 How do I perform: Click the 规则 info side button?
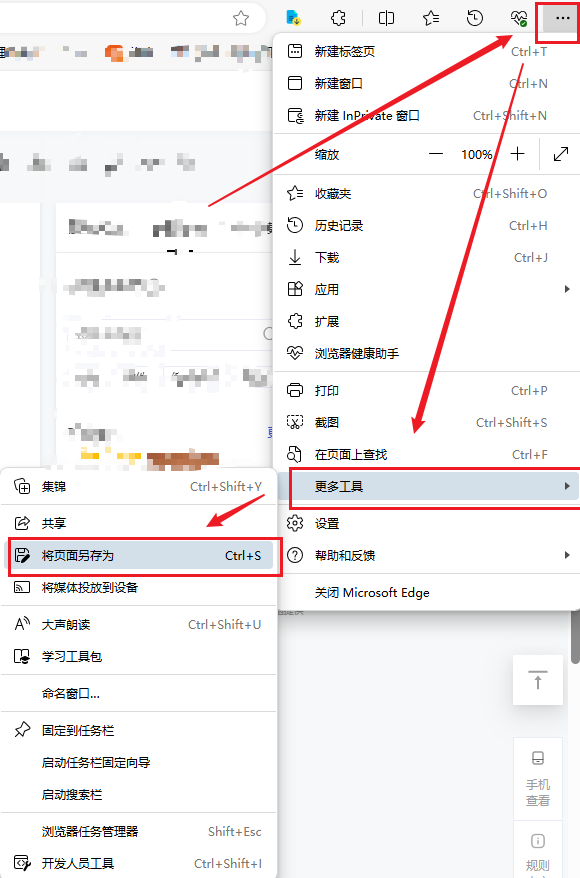[x=537, y=850]
